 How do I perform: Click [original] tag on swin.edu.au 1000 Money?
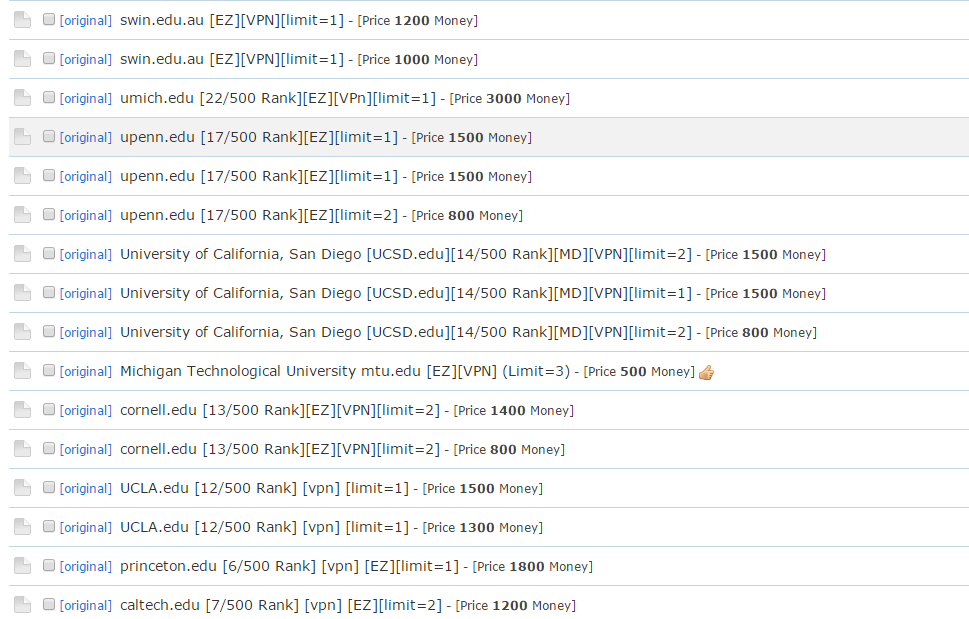(85, 59)
